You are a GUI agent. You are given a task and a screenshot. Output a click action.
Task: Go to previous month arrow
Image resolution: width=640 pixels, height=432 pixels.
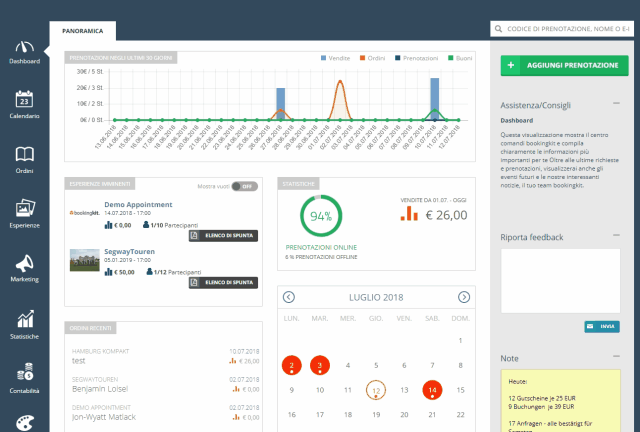pos(289,297)
